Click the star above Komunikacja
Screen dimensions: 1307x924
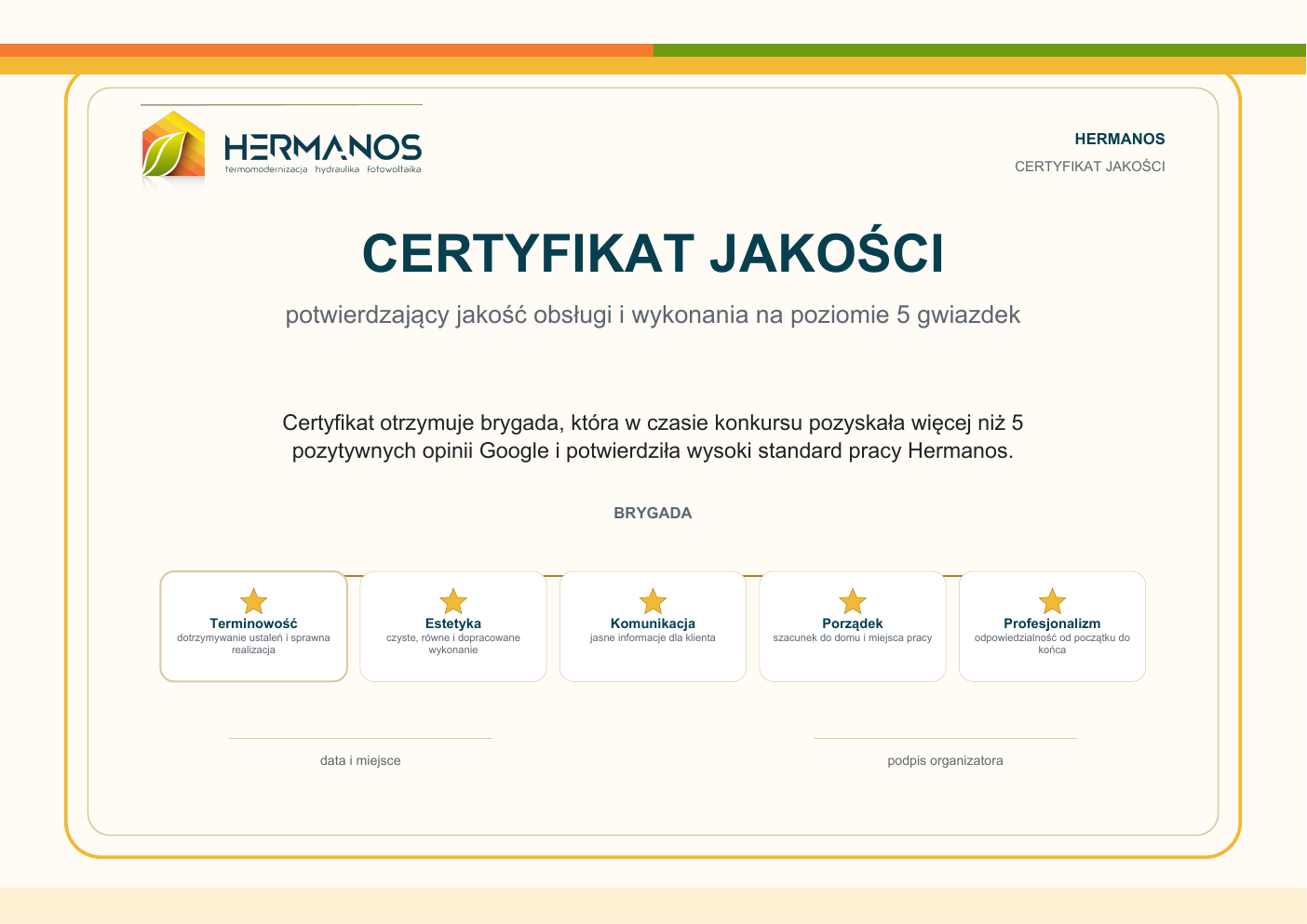tap(653, 601)
